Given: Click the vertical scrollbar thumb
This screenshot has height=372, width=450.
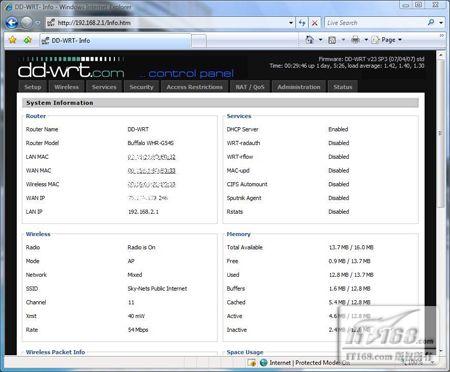Looking at the screenshot, I should tap(441, 133).
